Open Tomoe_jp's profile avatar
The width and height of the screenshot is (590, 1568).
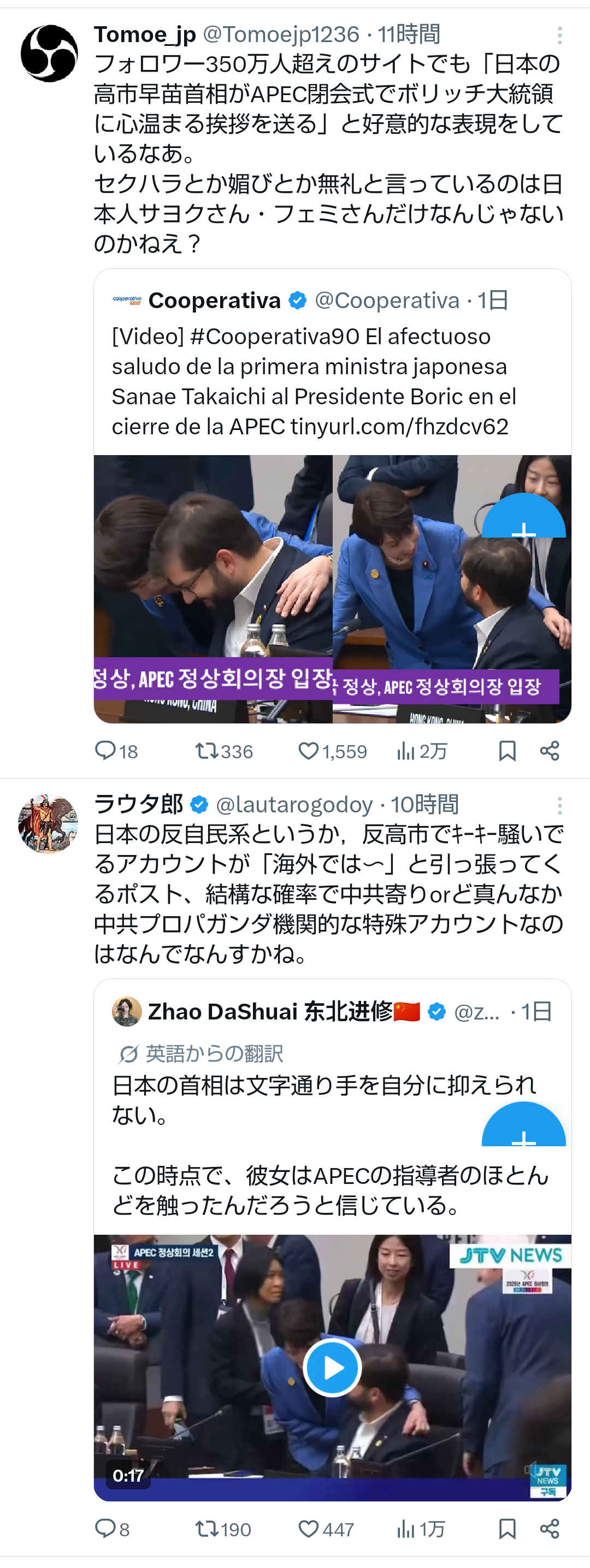pos(49,54)
